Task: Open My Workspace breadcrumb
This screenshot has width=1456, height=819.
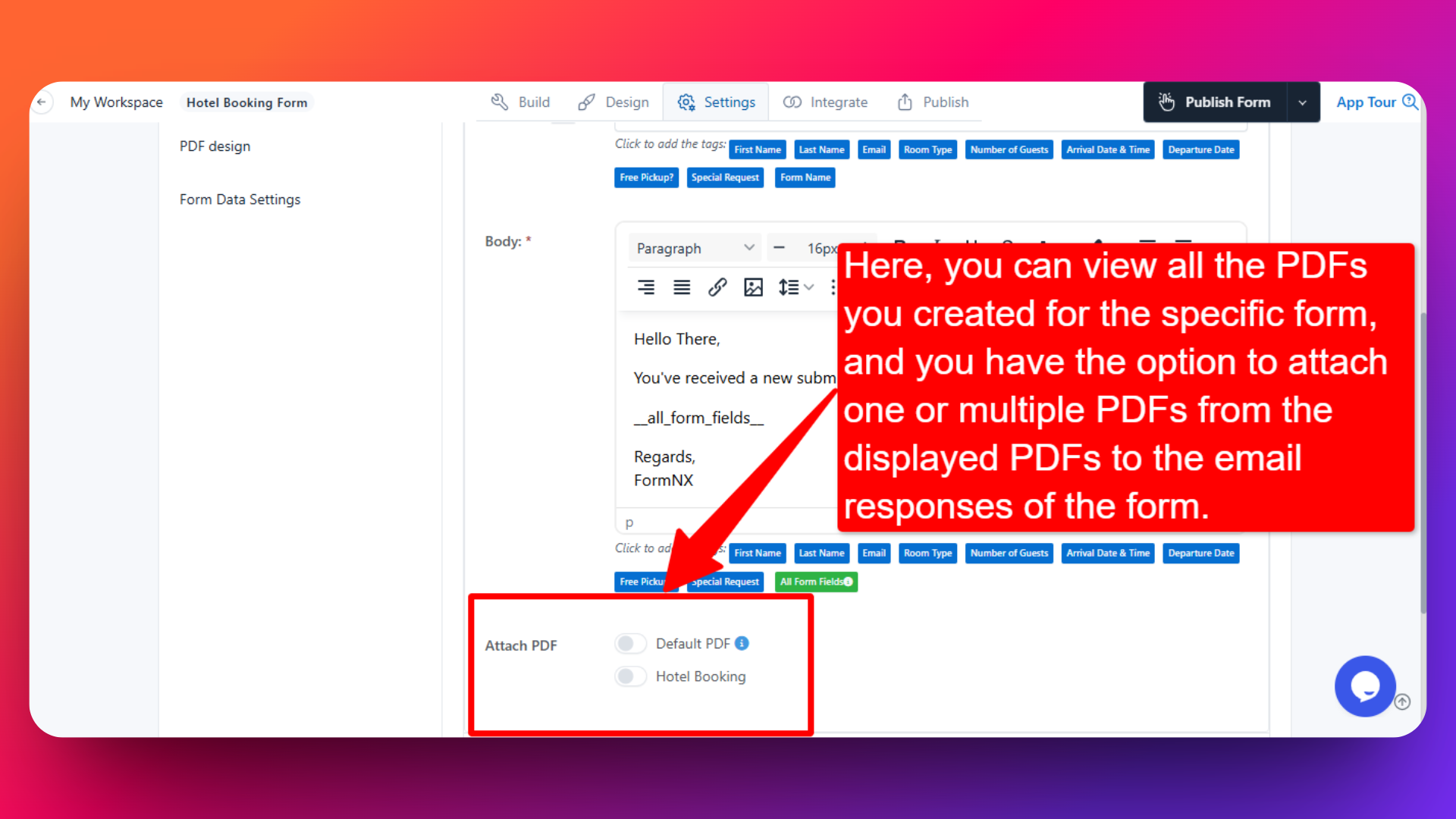Action: tap(116, 102)
